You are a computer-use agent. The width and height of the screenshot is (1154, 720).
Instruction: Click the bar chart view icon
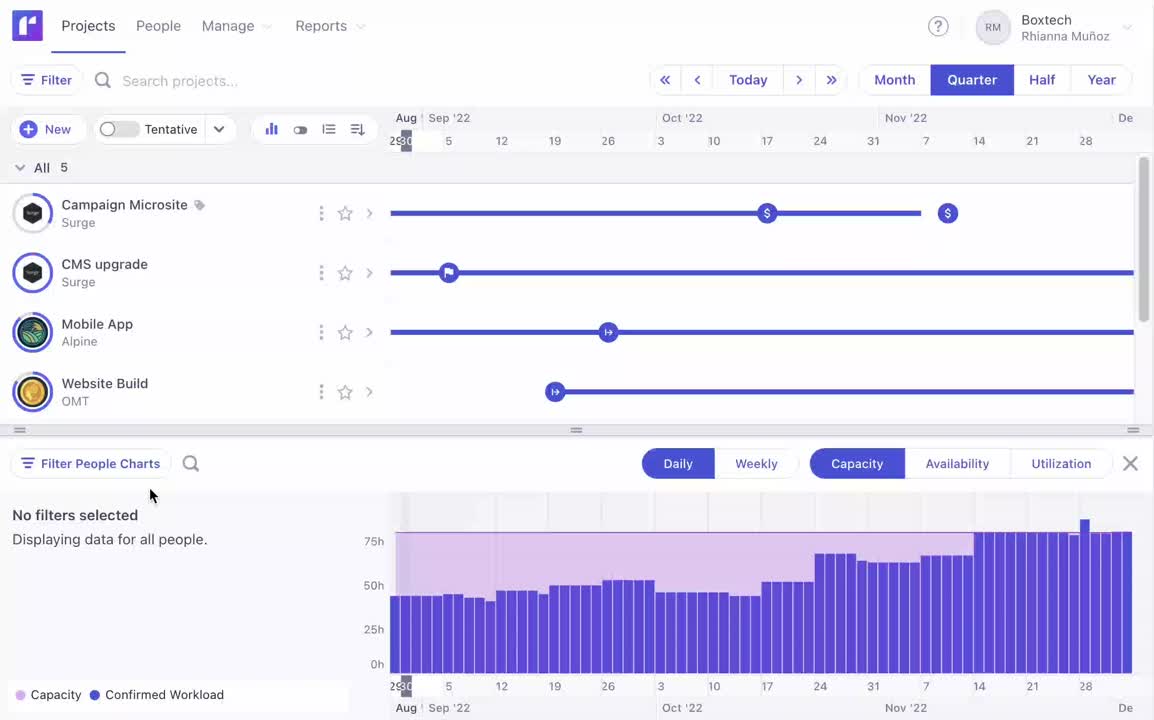pos(271,129)
